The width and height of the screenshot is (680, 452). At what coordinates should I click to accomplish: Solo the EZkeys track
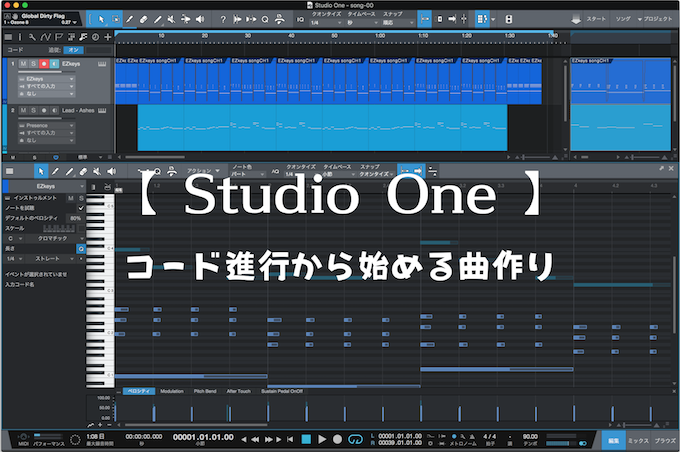[x=33, y=64]
